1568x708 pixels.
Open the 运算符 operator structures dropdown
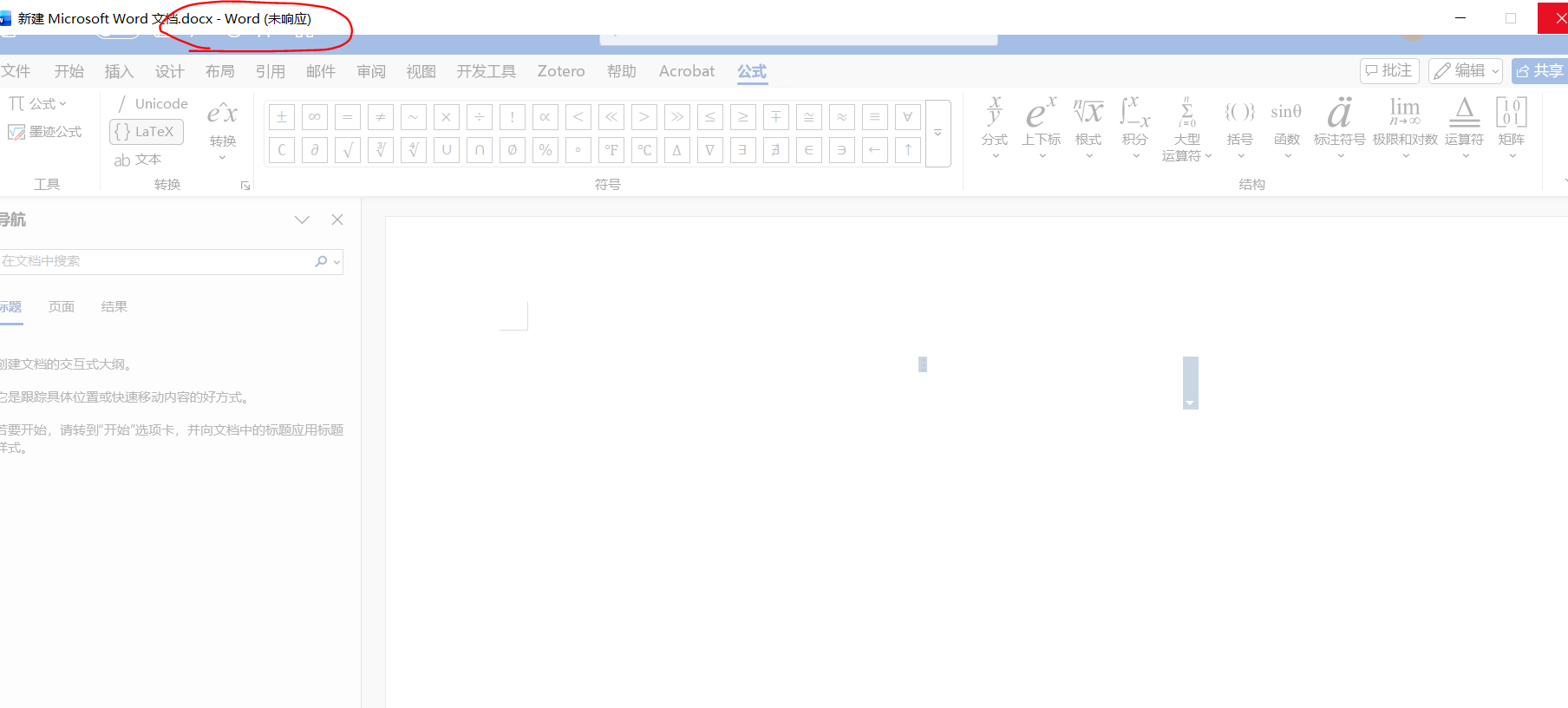point(1464,128)
